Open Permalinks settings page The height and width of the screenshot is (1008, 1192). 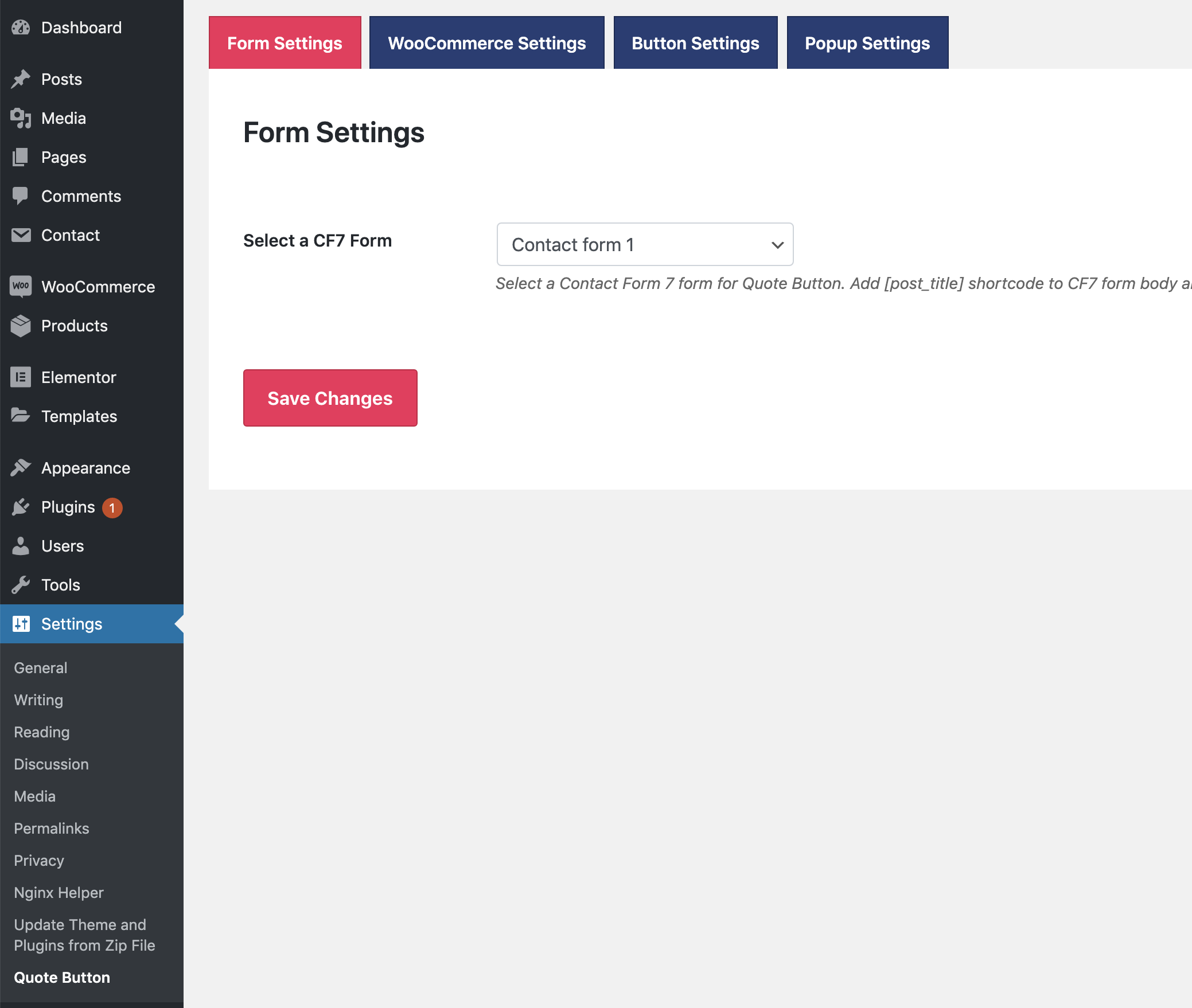click(x=51, y=827)
